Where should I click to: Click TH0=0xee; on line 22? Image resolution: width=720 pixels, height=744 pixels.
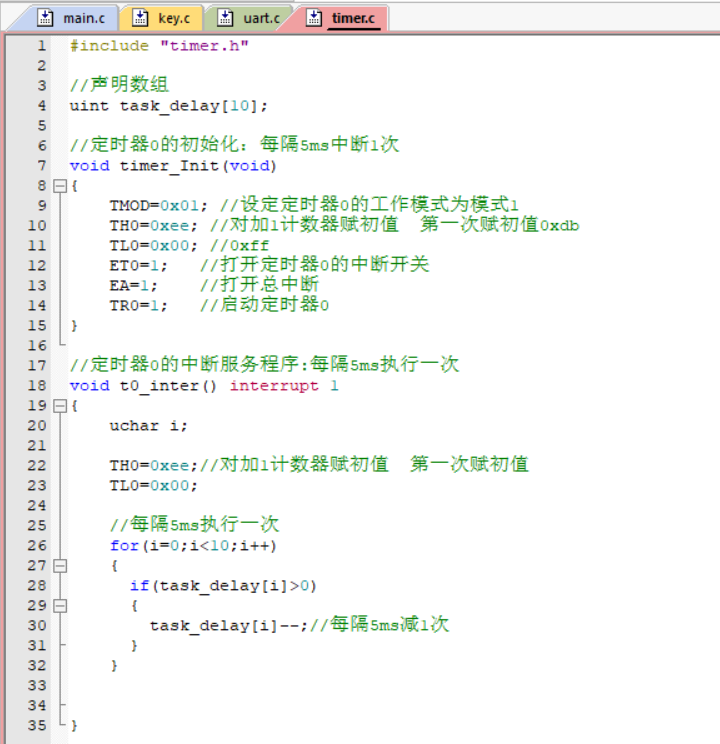[153, 465]
